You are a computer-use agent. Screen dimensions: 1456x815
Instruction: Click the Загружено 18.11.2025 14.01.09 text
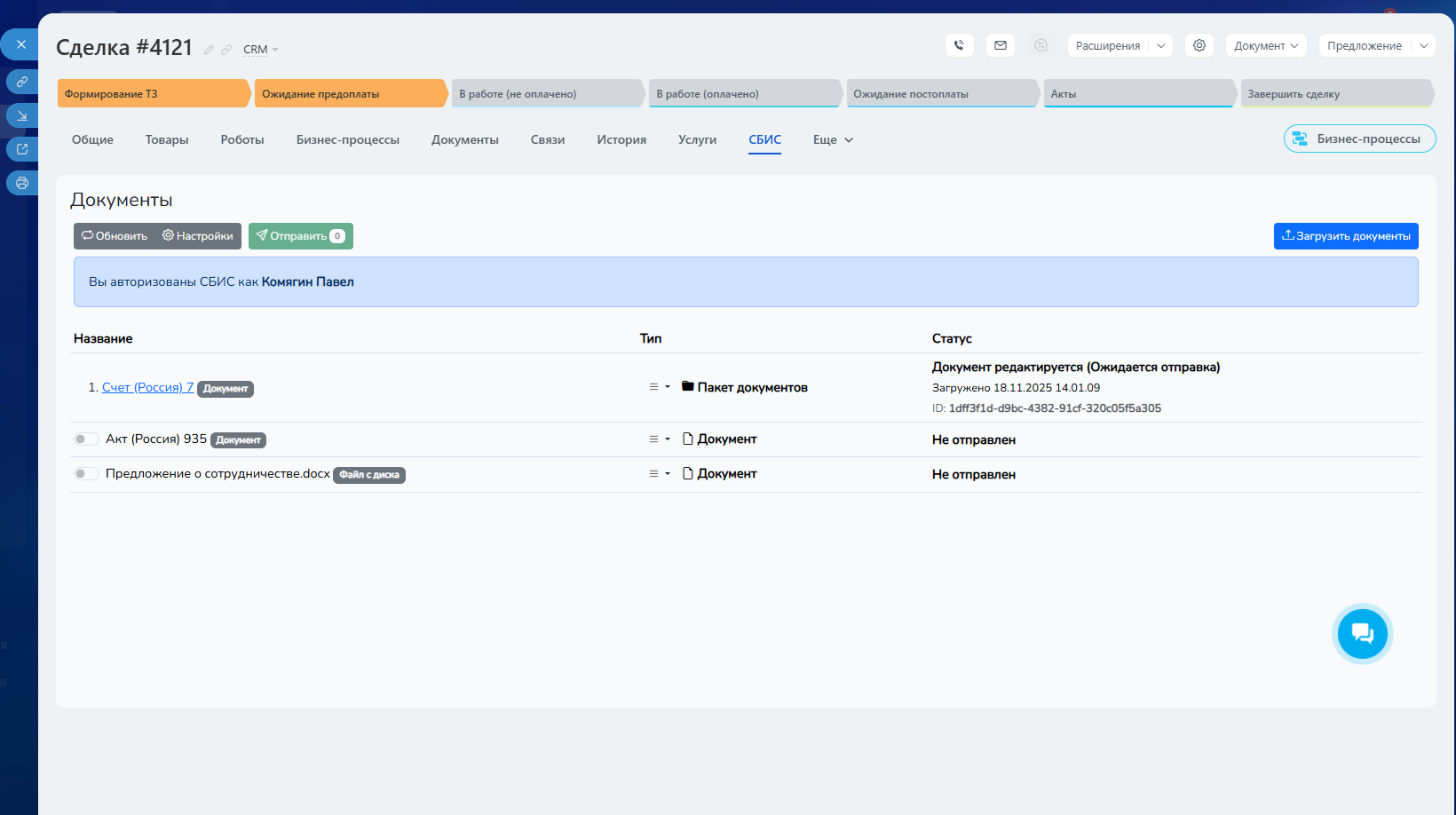(1016, 388)
